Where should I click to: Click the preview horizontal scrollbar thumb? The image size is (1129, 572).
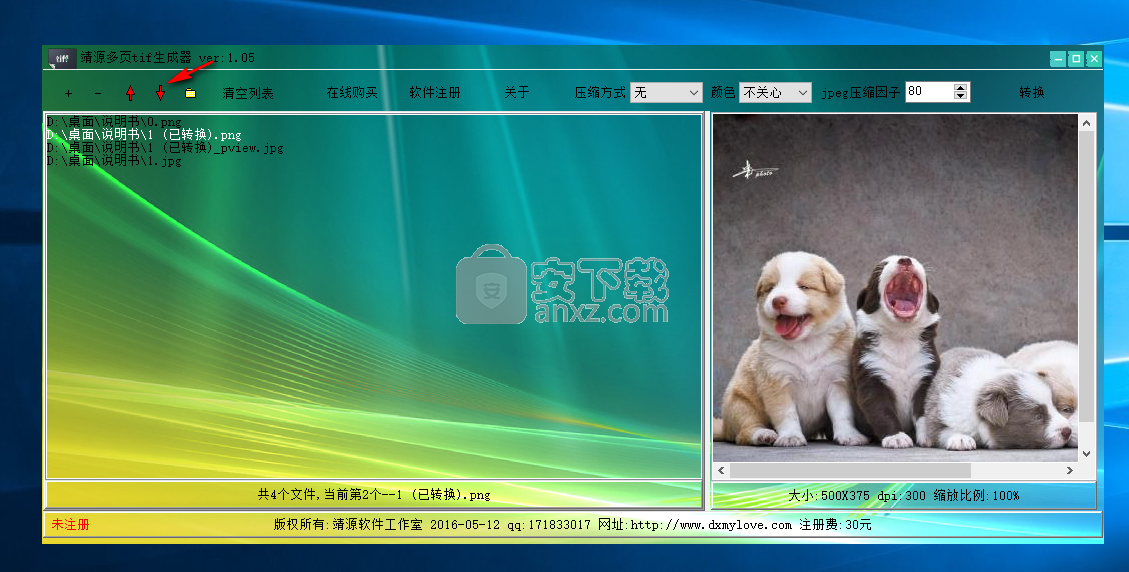click(850, 470)
